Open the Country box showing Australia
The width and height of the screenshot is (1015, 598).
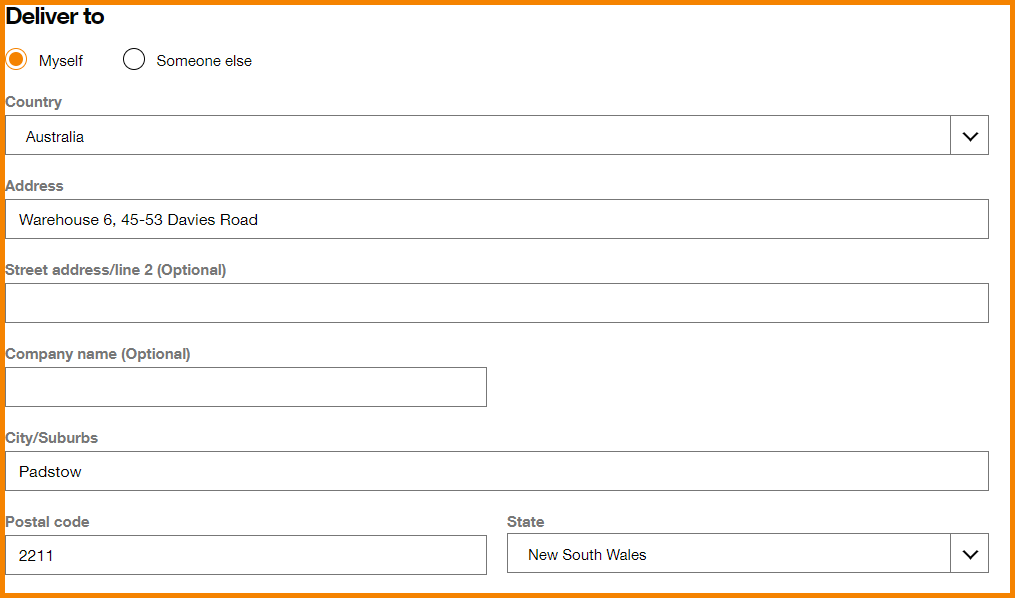(x=477, y=136)
